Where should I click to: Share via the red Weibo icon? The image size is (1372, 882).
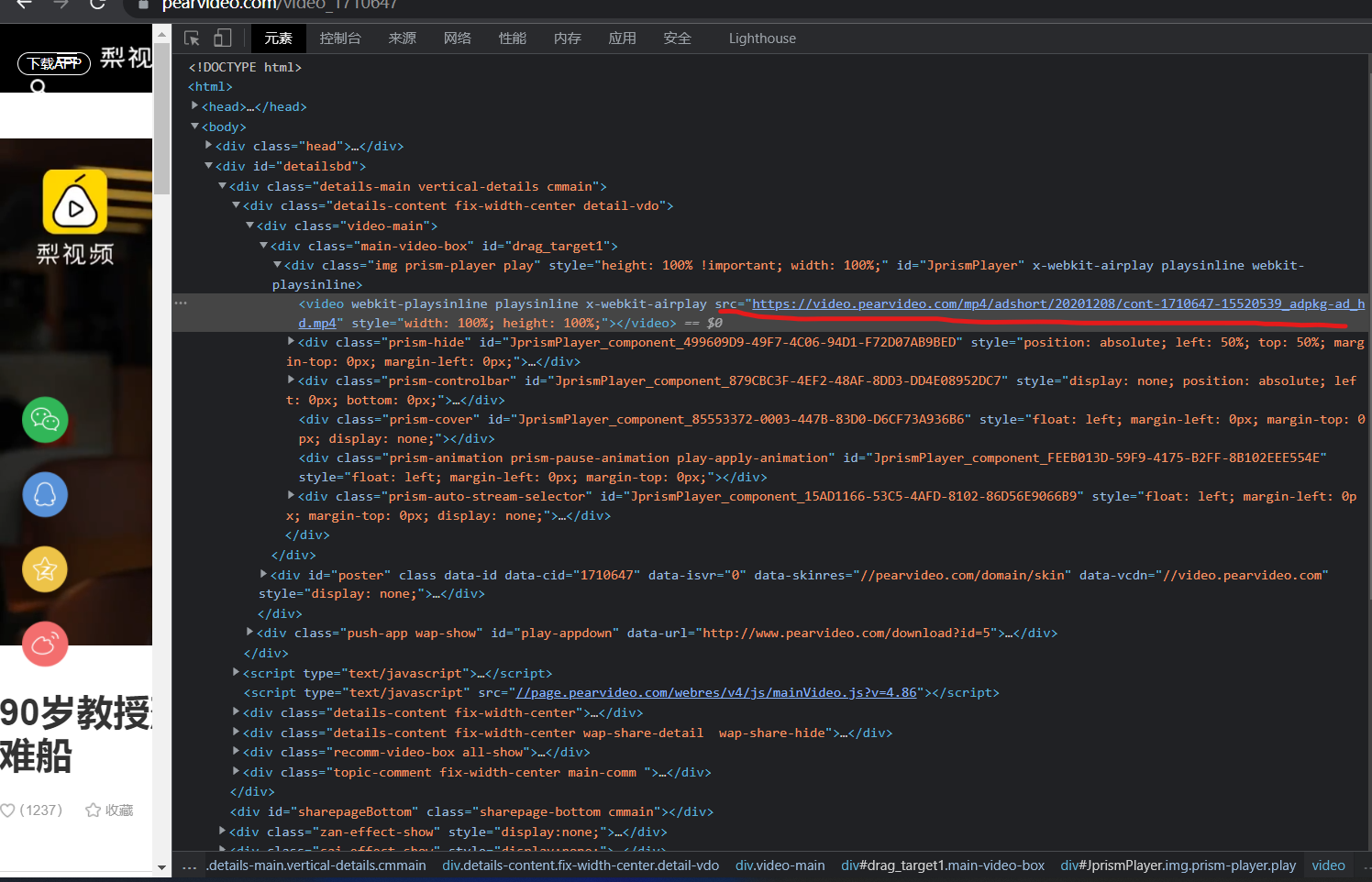pyautogui.click(x=45, y=645)
